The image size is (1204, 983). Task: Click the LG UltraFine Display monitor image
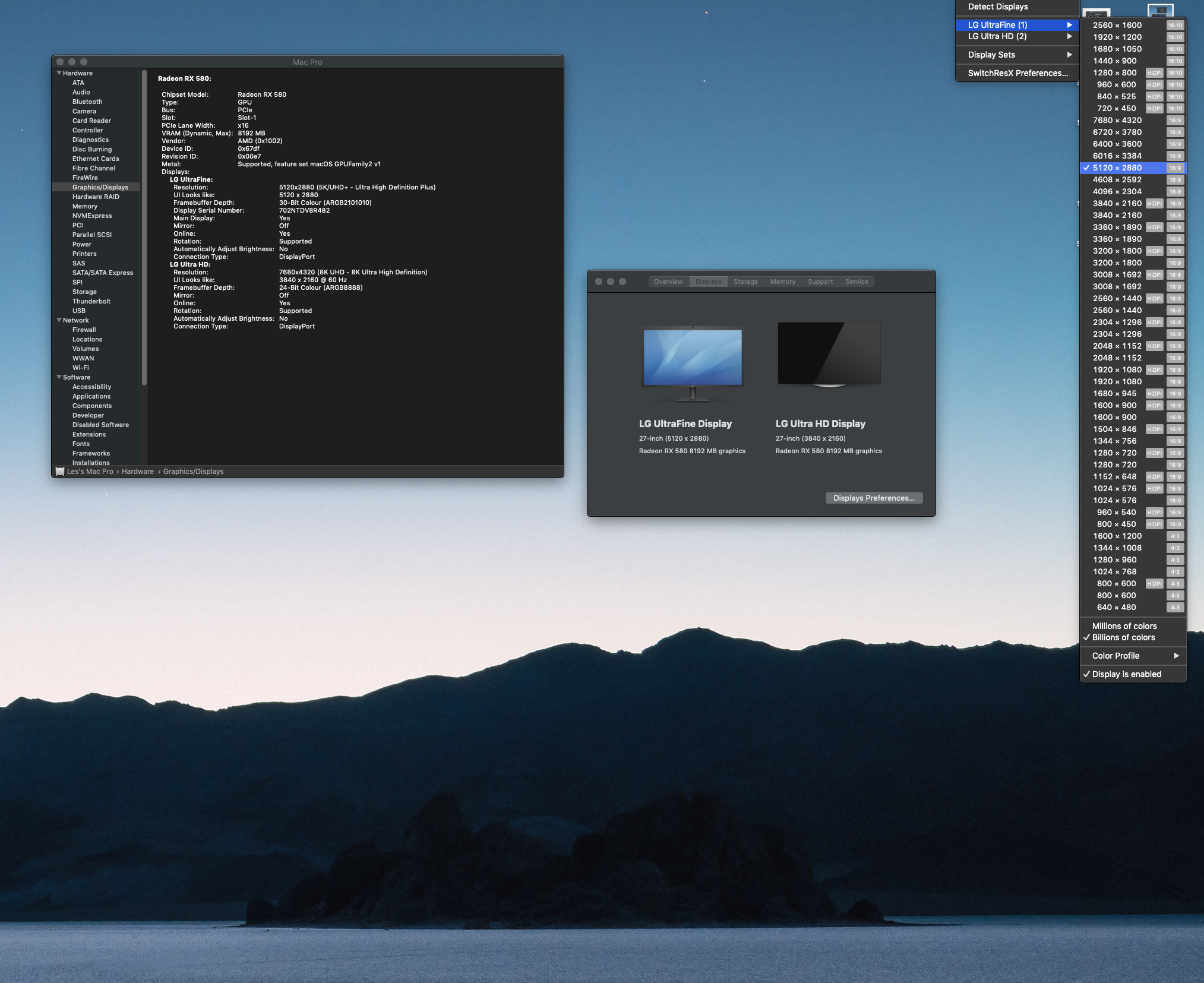(693, 364)
